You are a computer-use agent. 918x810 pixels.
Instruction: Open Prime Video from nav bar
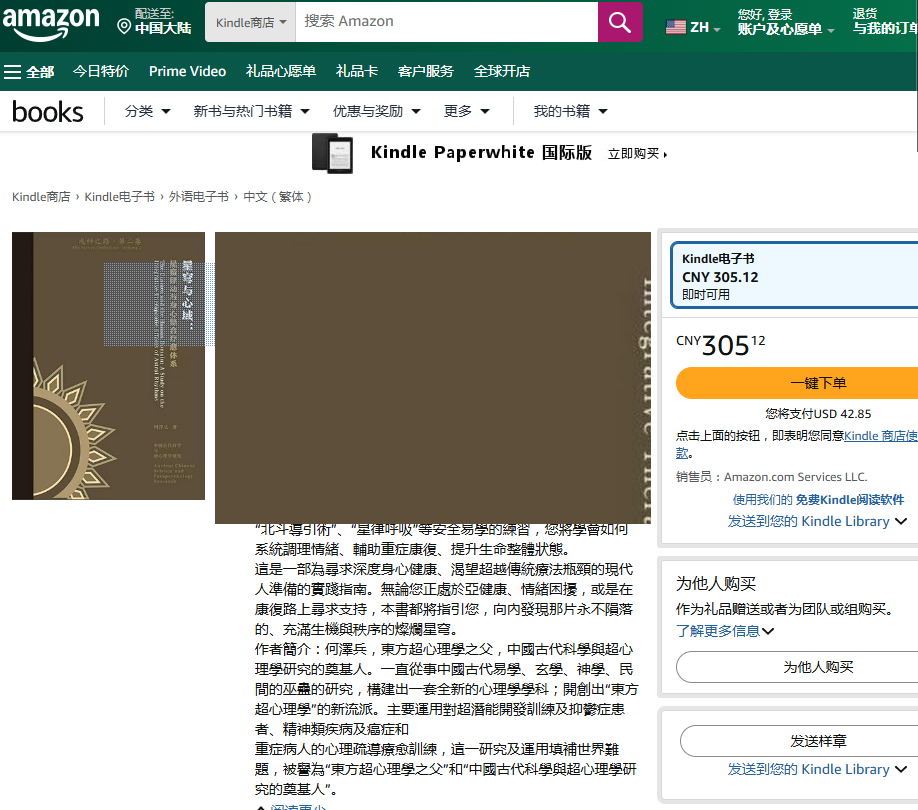(x=187, y=71)
